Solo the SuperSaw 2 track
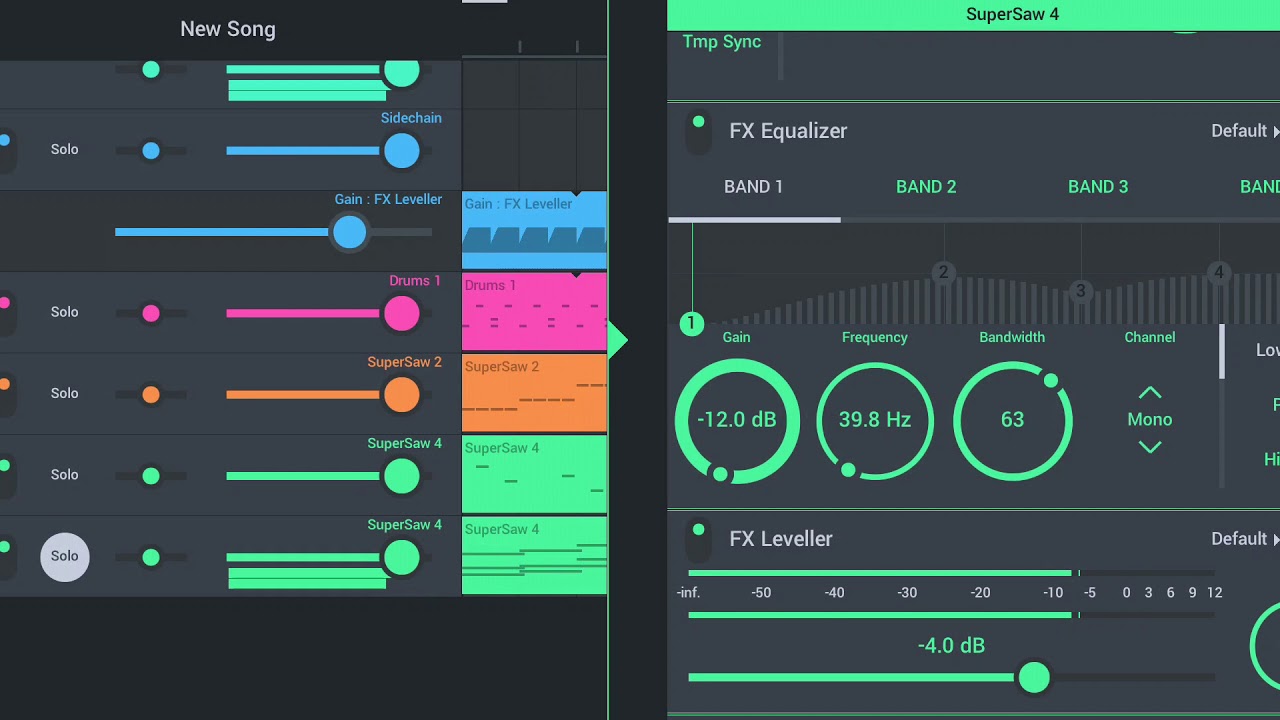Image resolution: width=1280 pixels, height=720 pixels. pos(65,393)
